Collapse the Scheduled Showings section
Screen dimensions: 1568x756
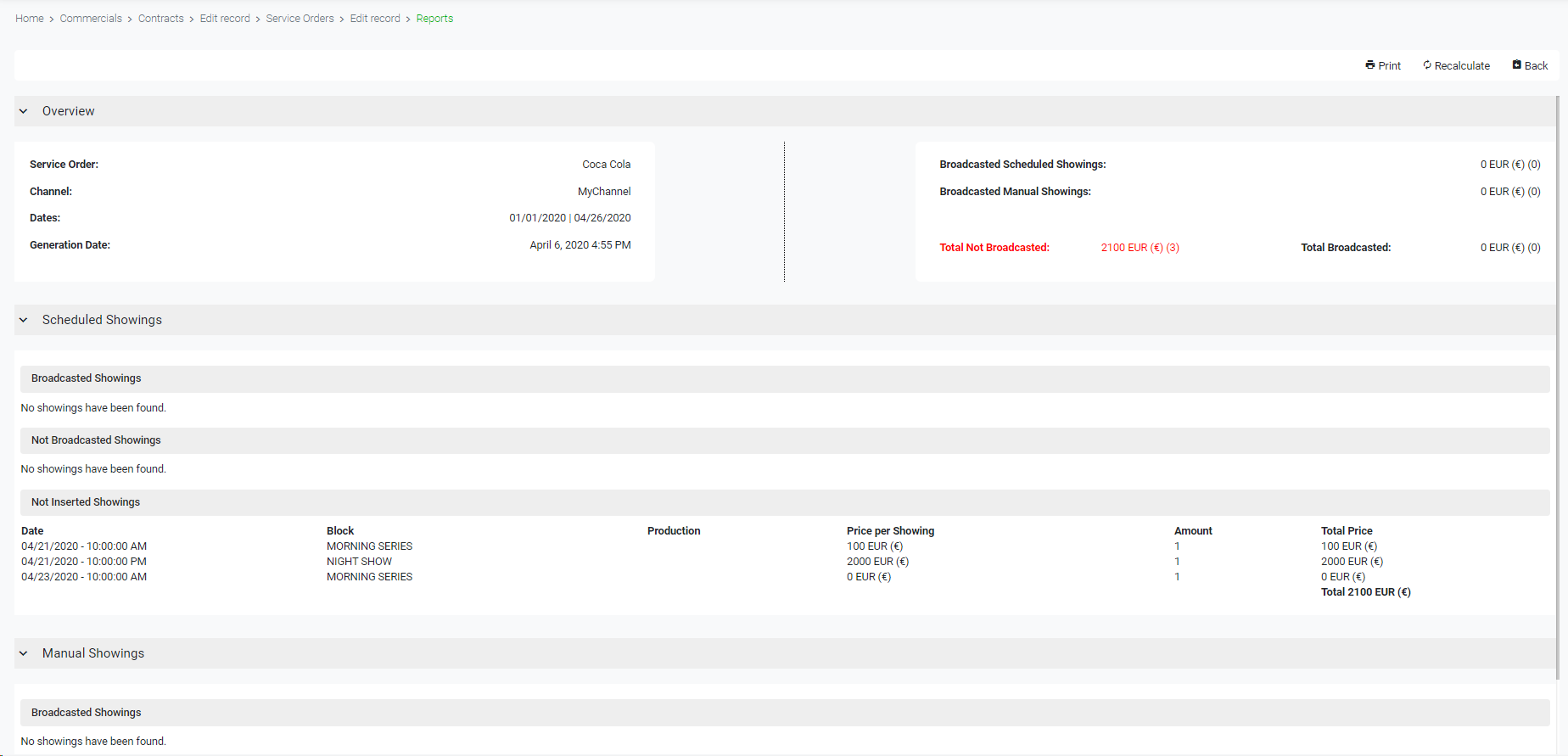pos(24,320)
